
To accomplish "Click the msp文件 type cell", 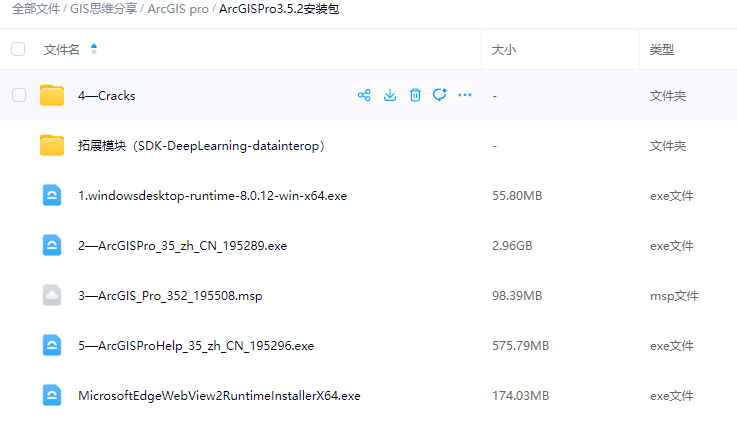I will (674, 296).
